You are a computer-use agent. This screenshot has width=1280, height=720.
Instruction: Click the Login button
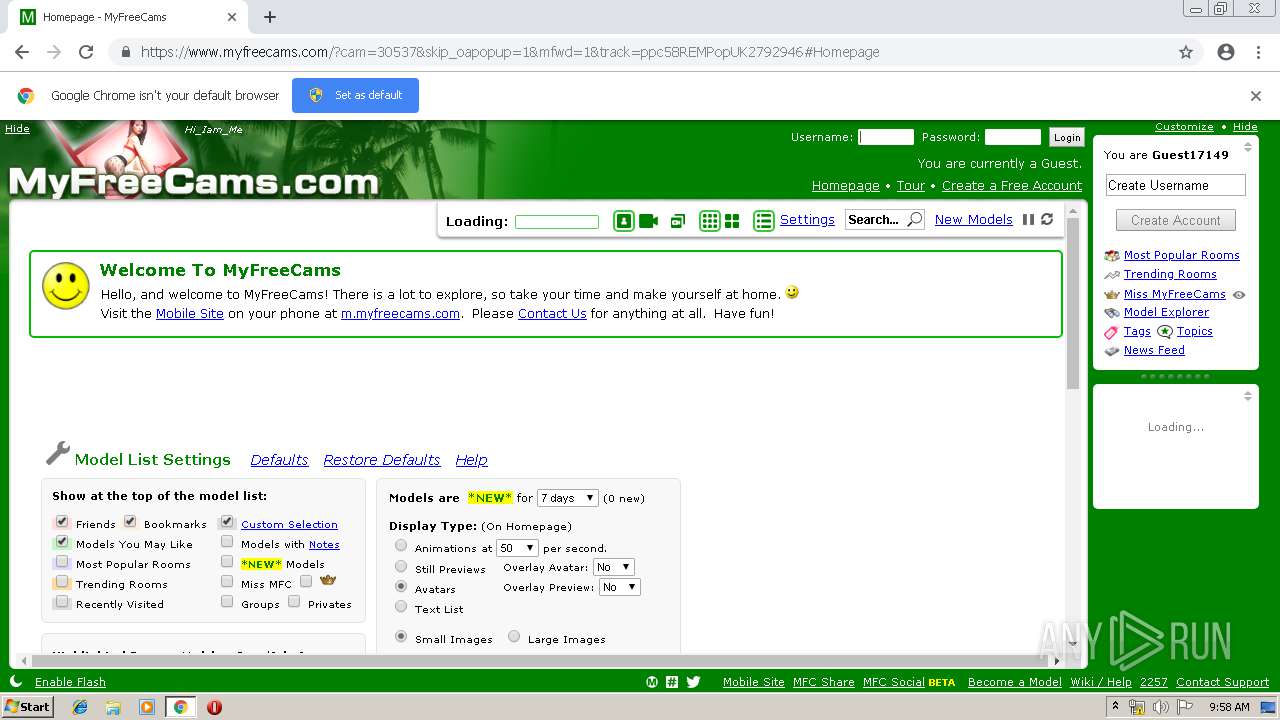coord(1067,138)
